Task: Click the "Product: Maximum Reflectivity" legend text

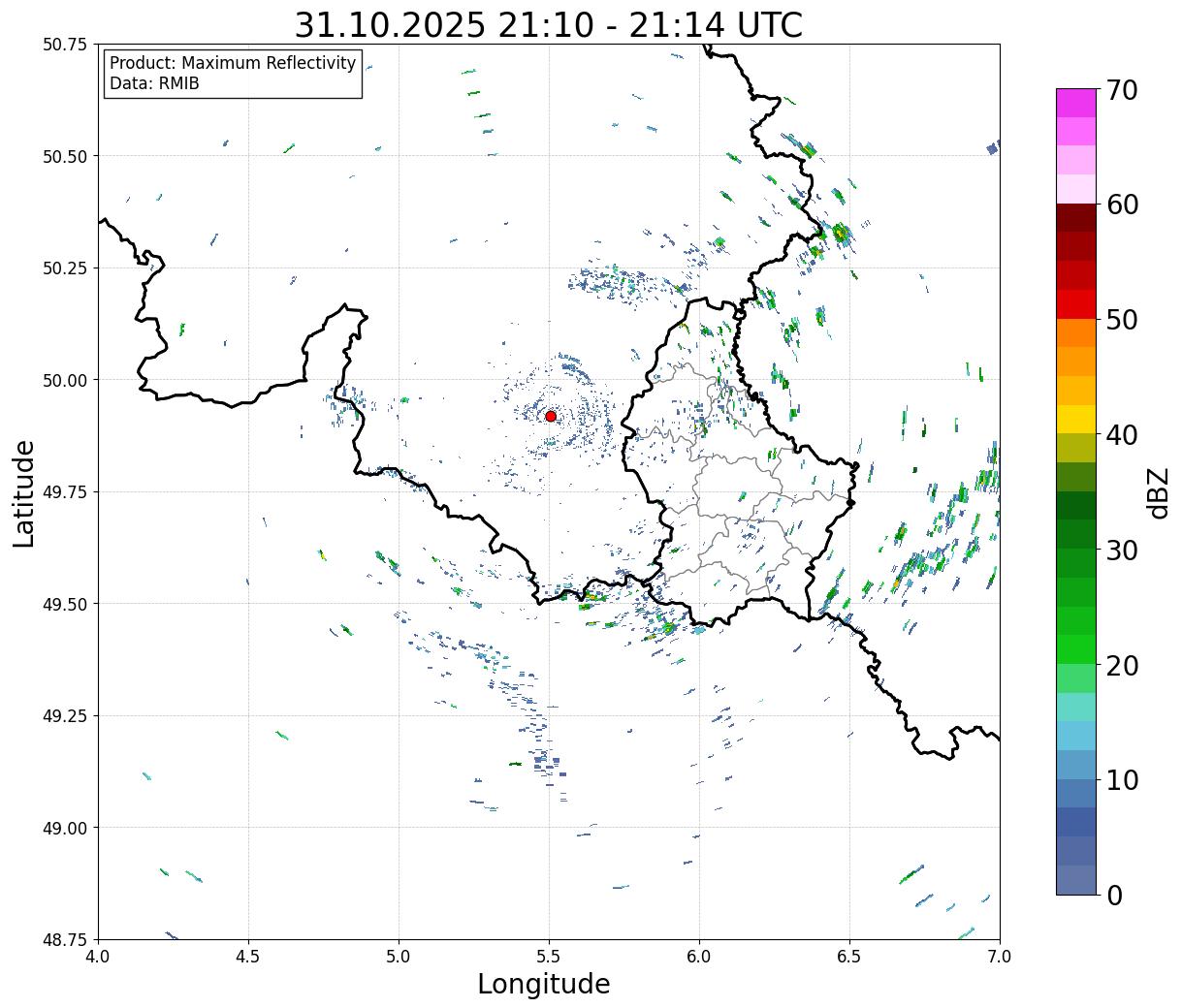Action: coord(233,63)
